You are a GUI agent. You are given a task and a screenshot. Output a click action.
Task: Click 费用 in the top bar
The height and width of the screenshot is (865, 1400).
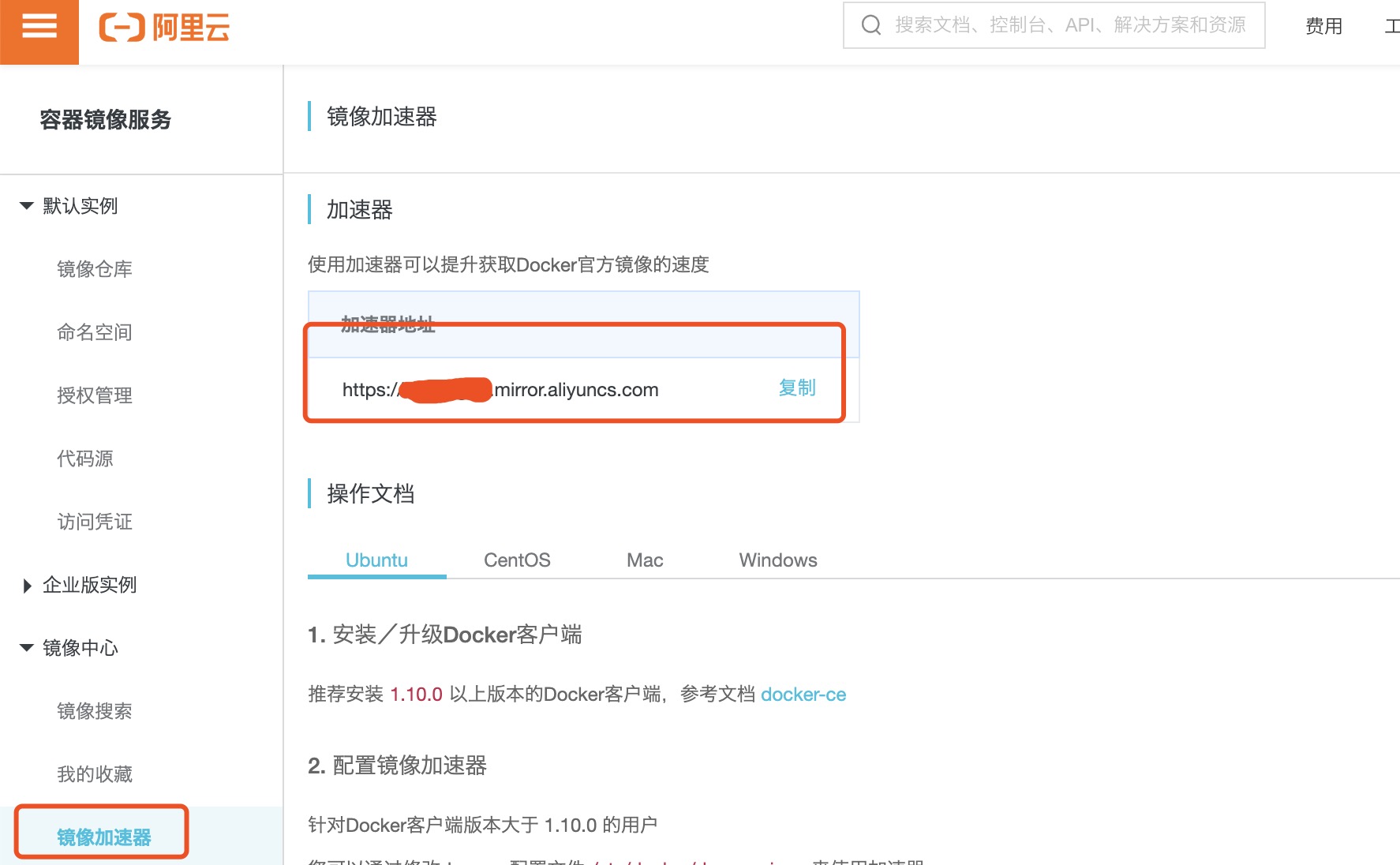point(1324,26)
